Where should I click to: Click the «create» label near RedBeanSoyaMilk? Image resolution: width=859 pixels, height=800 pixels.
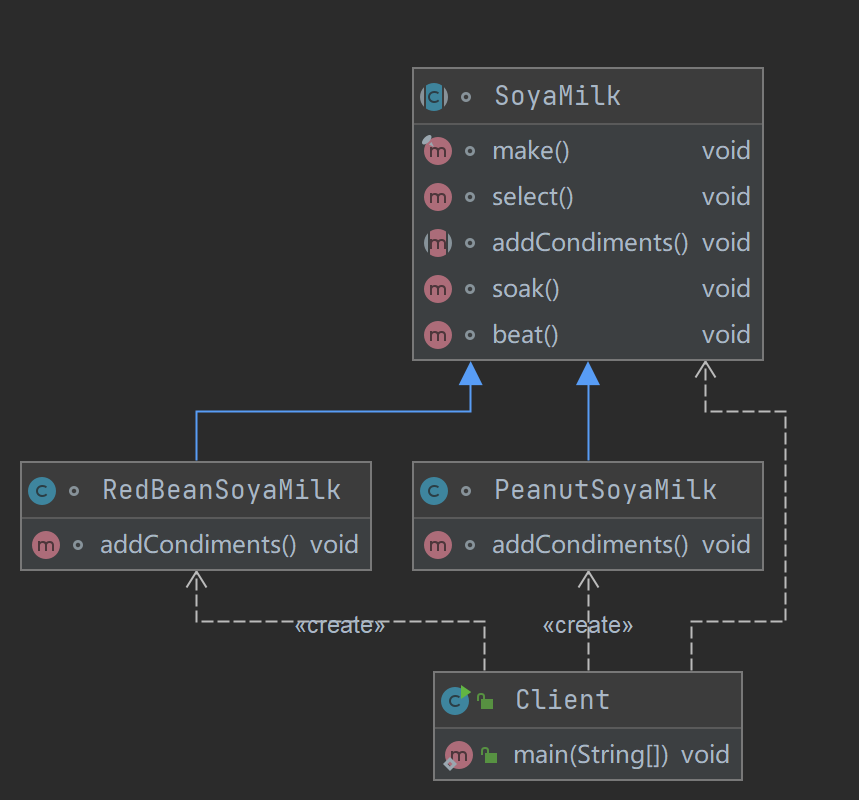[x=340, y=626]
